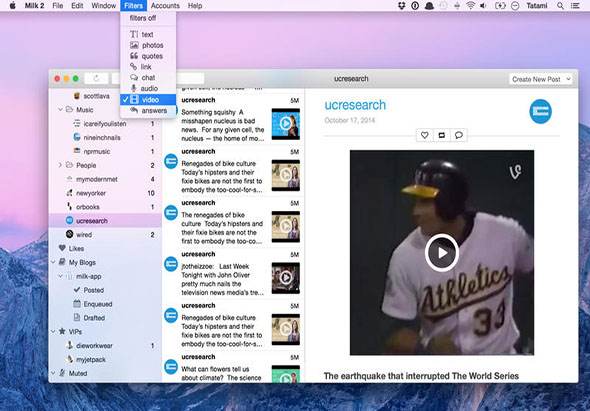Choose the answers filter

click(x=148, y=111)
